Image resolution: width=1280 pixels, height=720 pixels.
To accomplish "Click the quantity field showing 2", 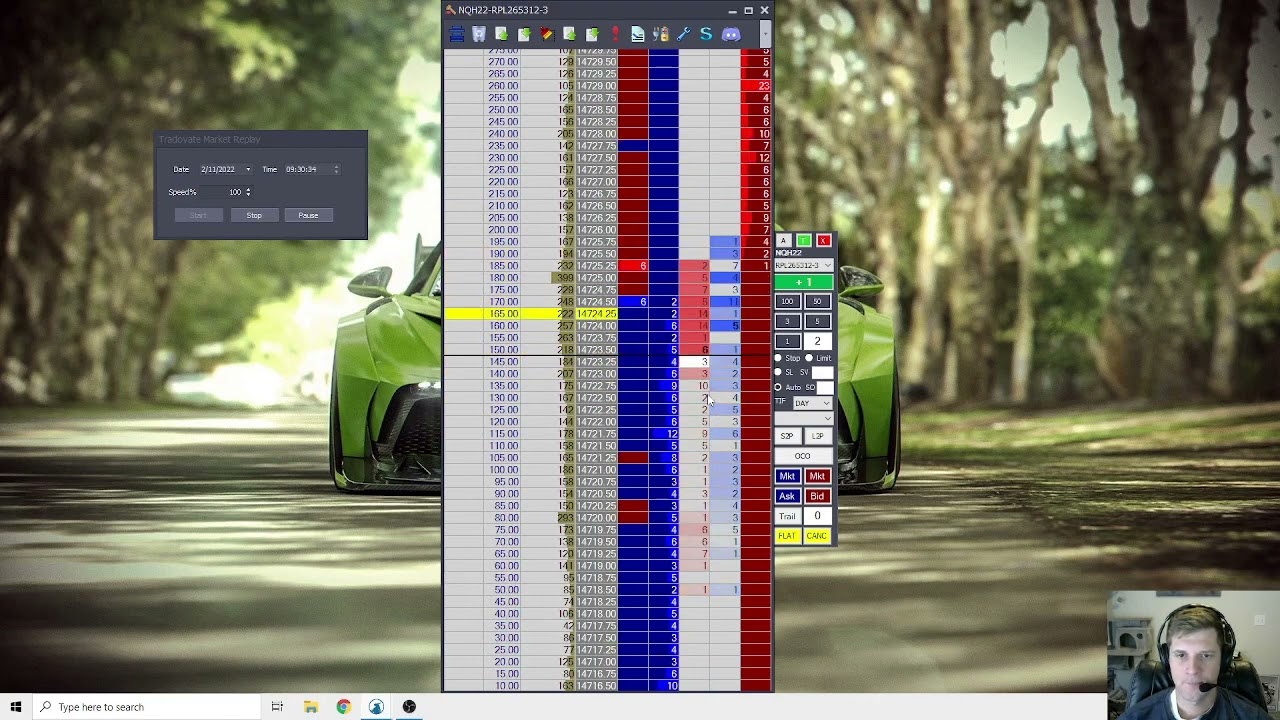I will (x=817, y=341).
